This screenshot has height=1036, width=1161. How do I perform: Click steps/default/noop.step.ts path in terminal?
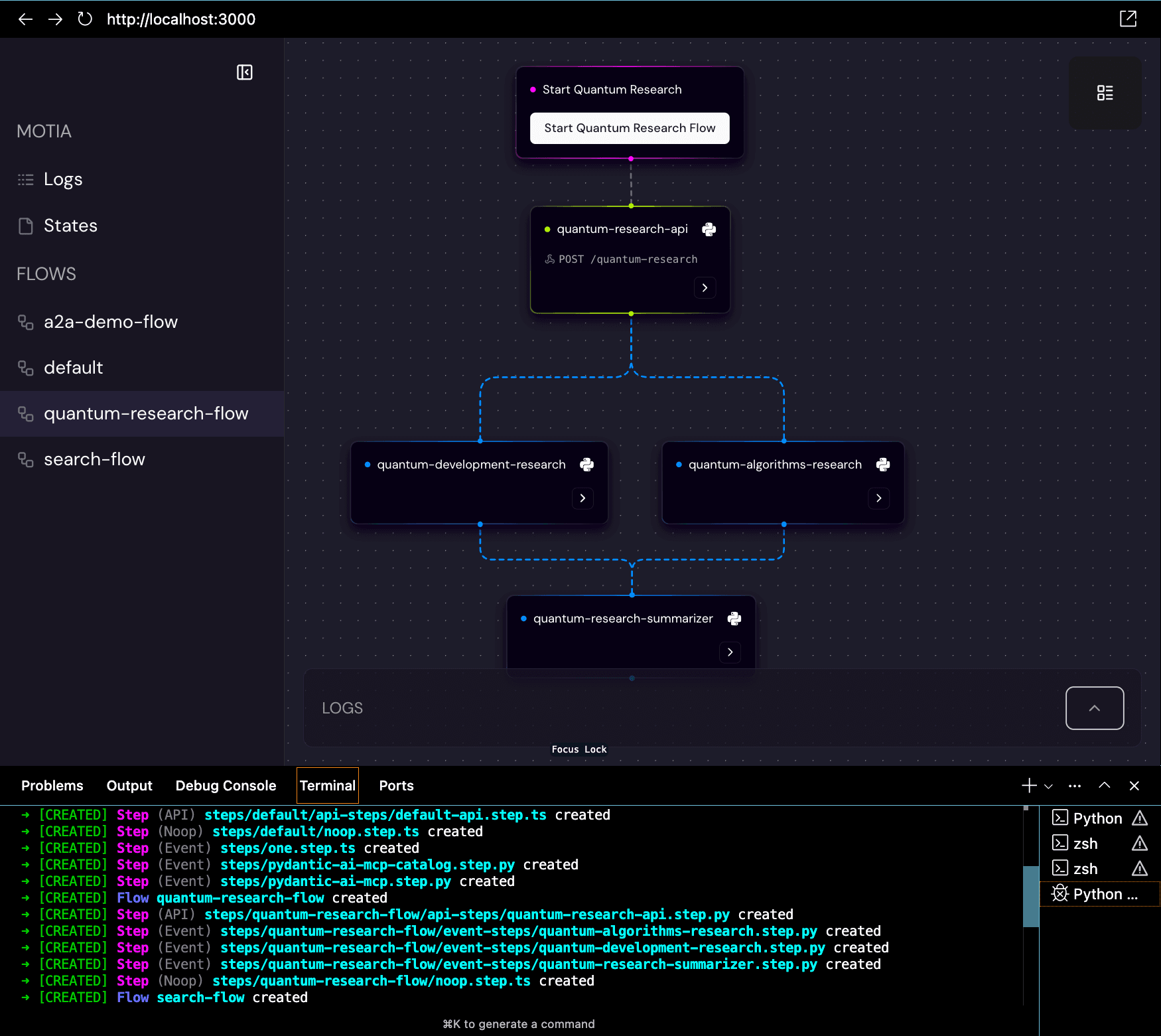coord(316,832)
